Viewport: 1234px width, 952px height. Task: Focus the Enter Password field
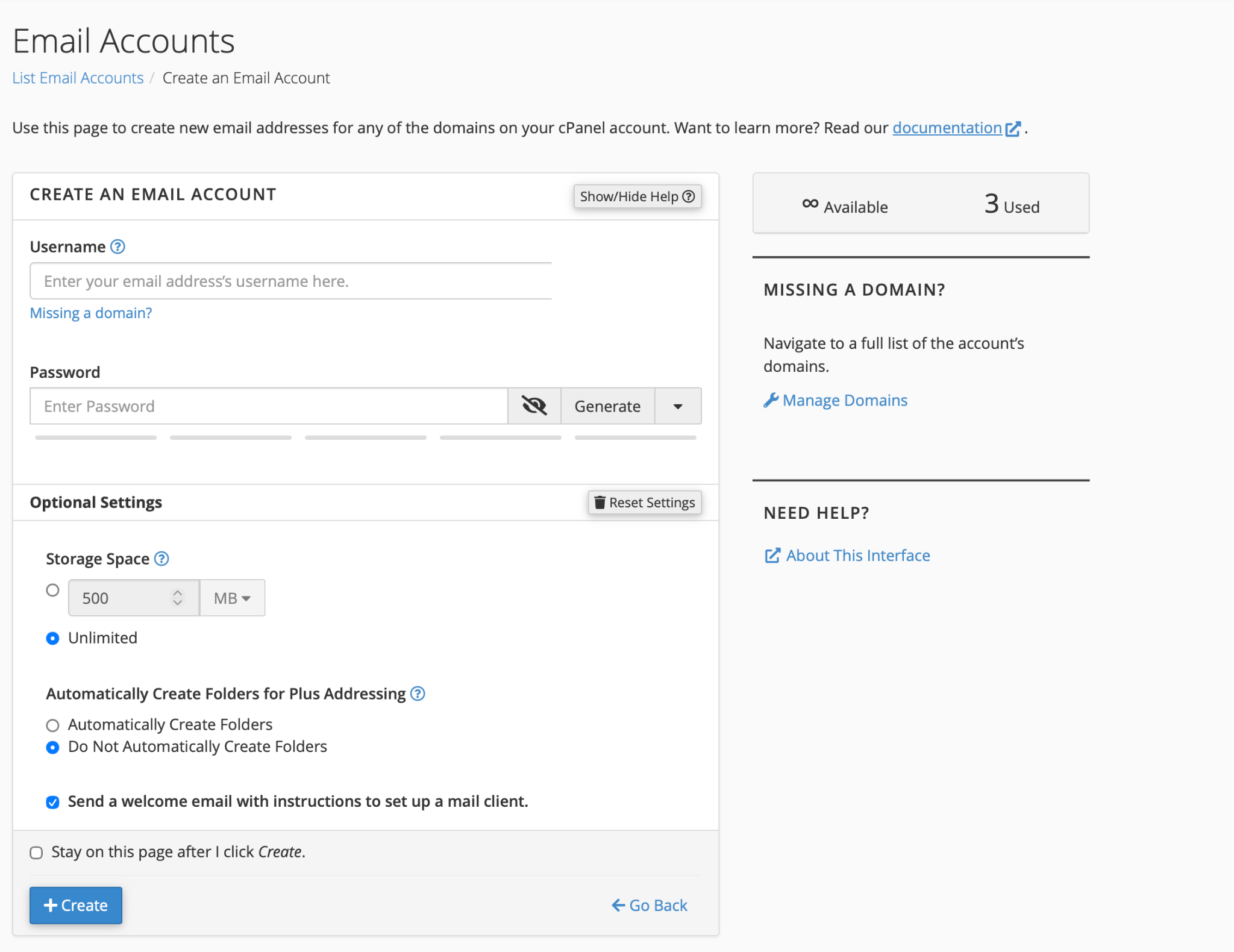(269, 406)
